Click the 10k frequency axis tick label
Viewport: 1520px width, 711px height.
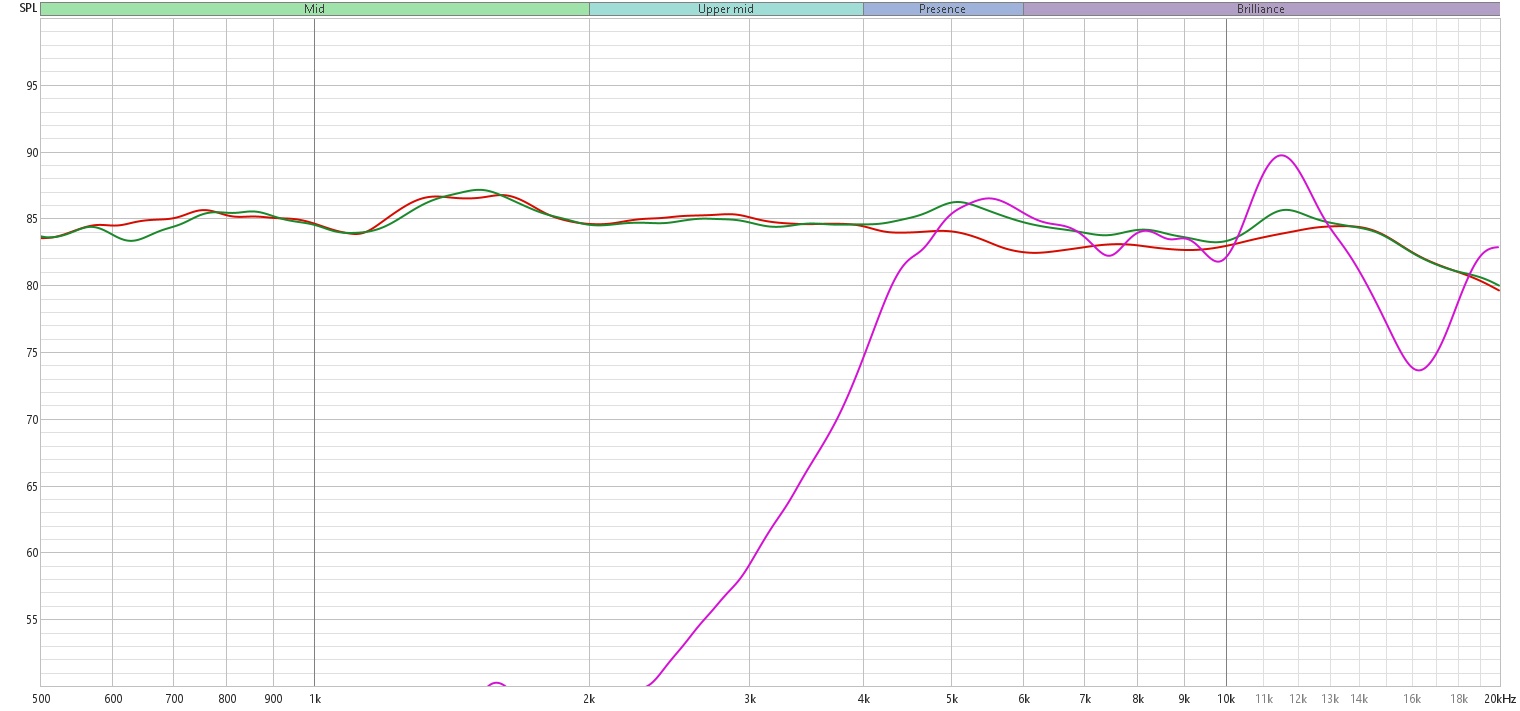coord(1226,698)
